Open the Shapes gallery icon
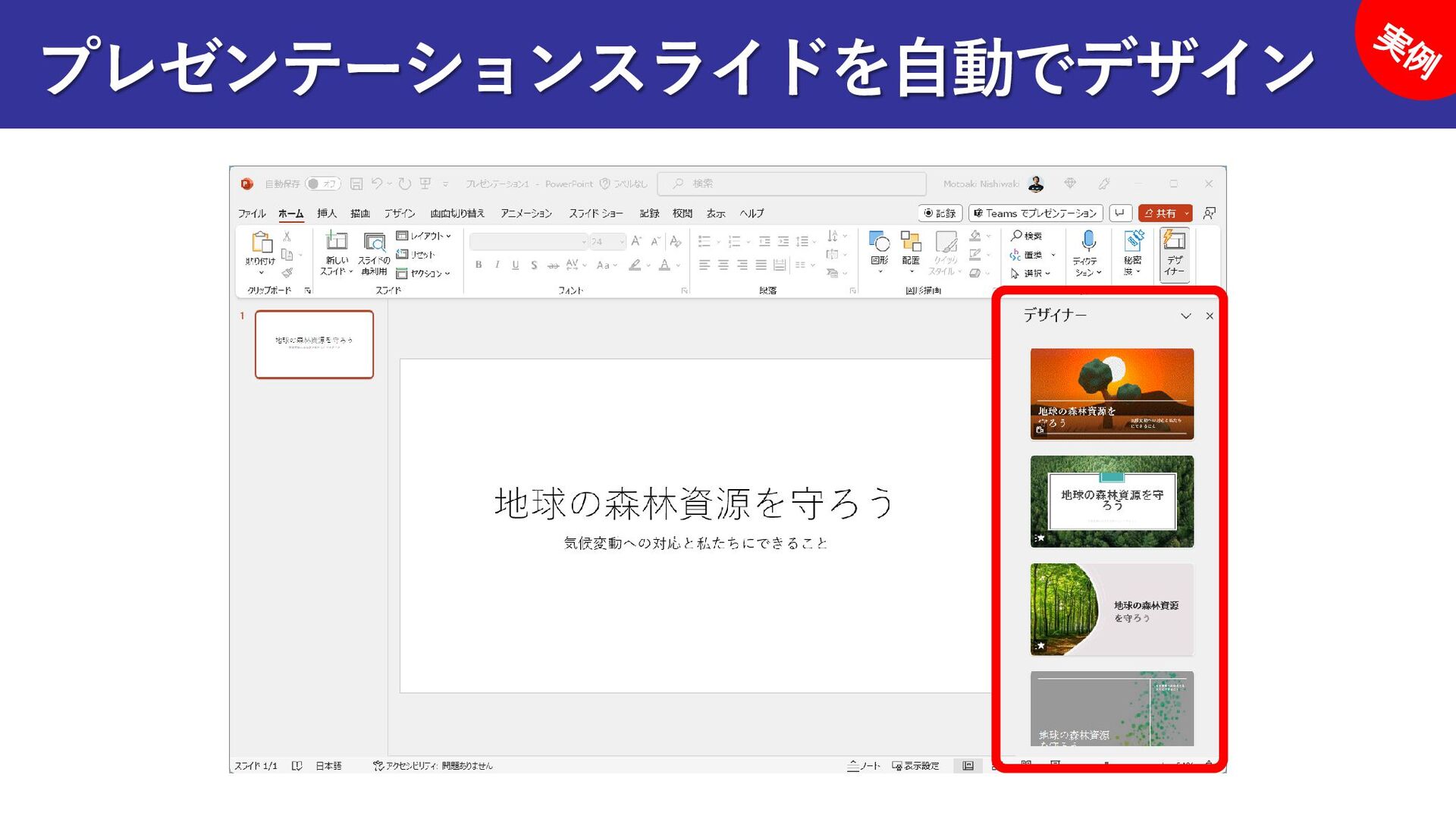This screenshot has width=1456, height=819. click(879, 243)
